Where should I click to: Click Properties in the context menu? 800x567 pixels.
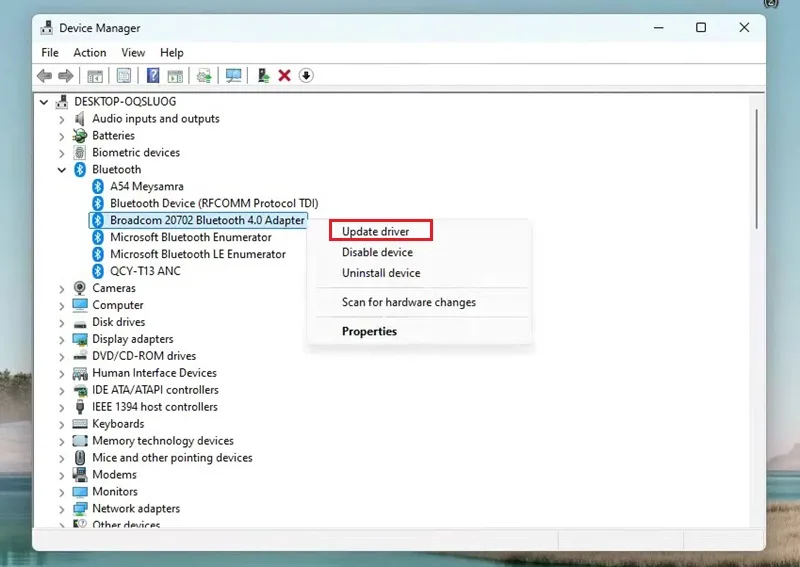369,331
